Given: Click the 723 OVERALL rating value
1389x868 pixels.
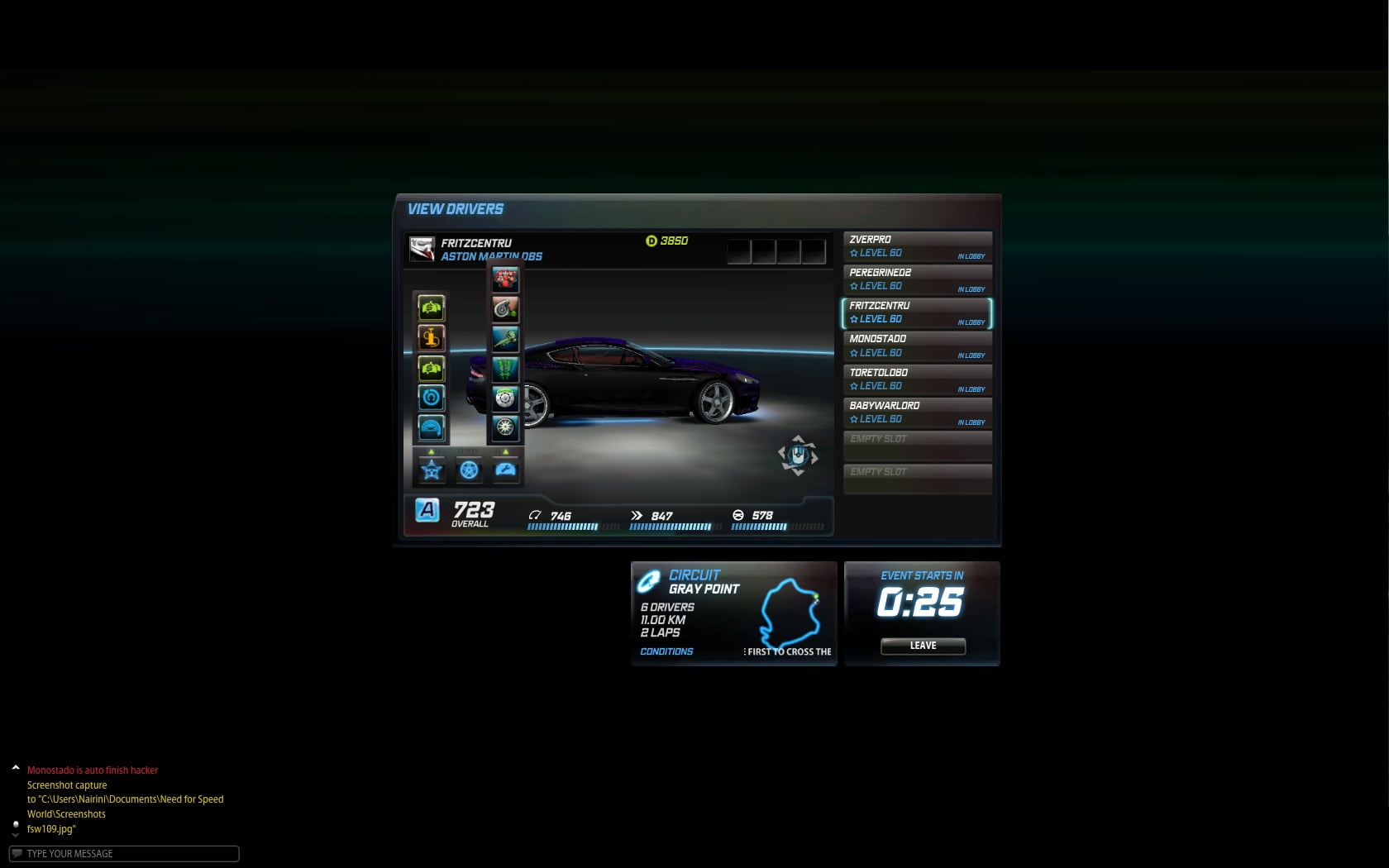Looking at the screenshot, I should coord(474,513).
